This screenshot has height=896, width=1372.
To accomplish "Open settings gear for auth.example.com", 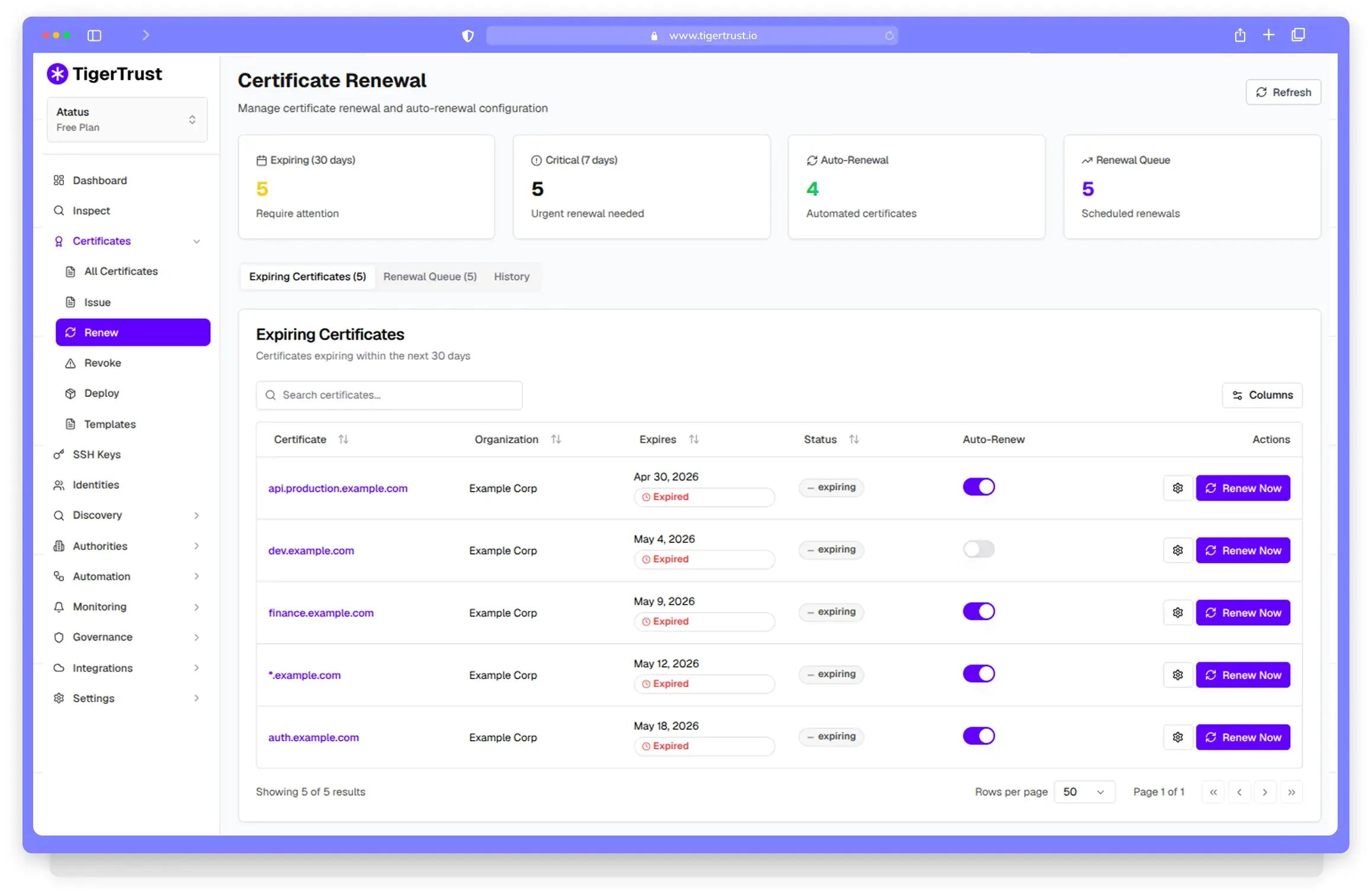I will [1178, 737].
